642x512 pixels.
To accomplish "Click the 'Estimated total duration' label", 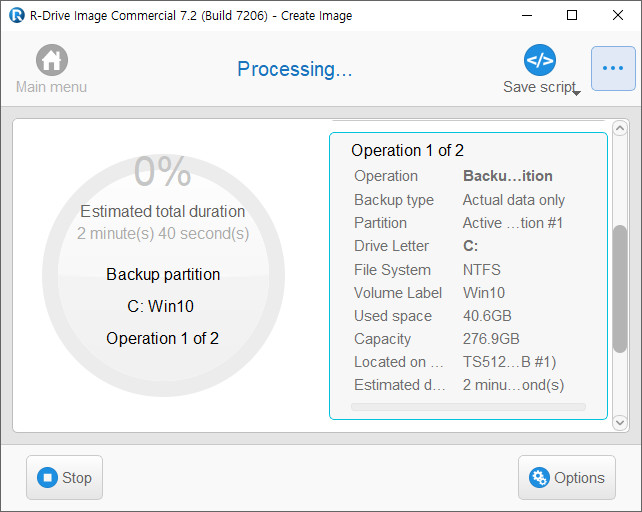I will pos(163,211).
